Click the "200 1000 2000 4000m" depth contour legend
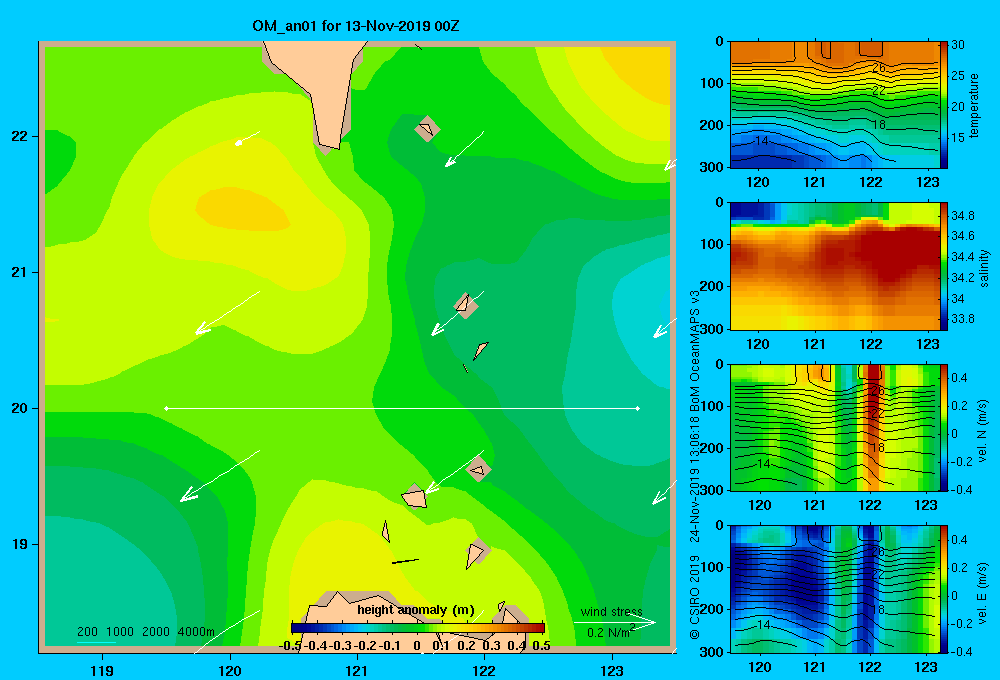 click(145, 632)
